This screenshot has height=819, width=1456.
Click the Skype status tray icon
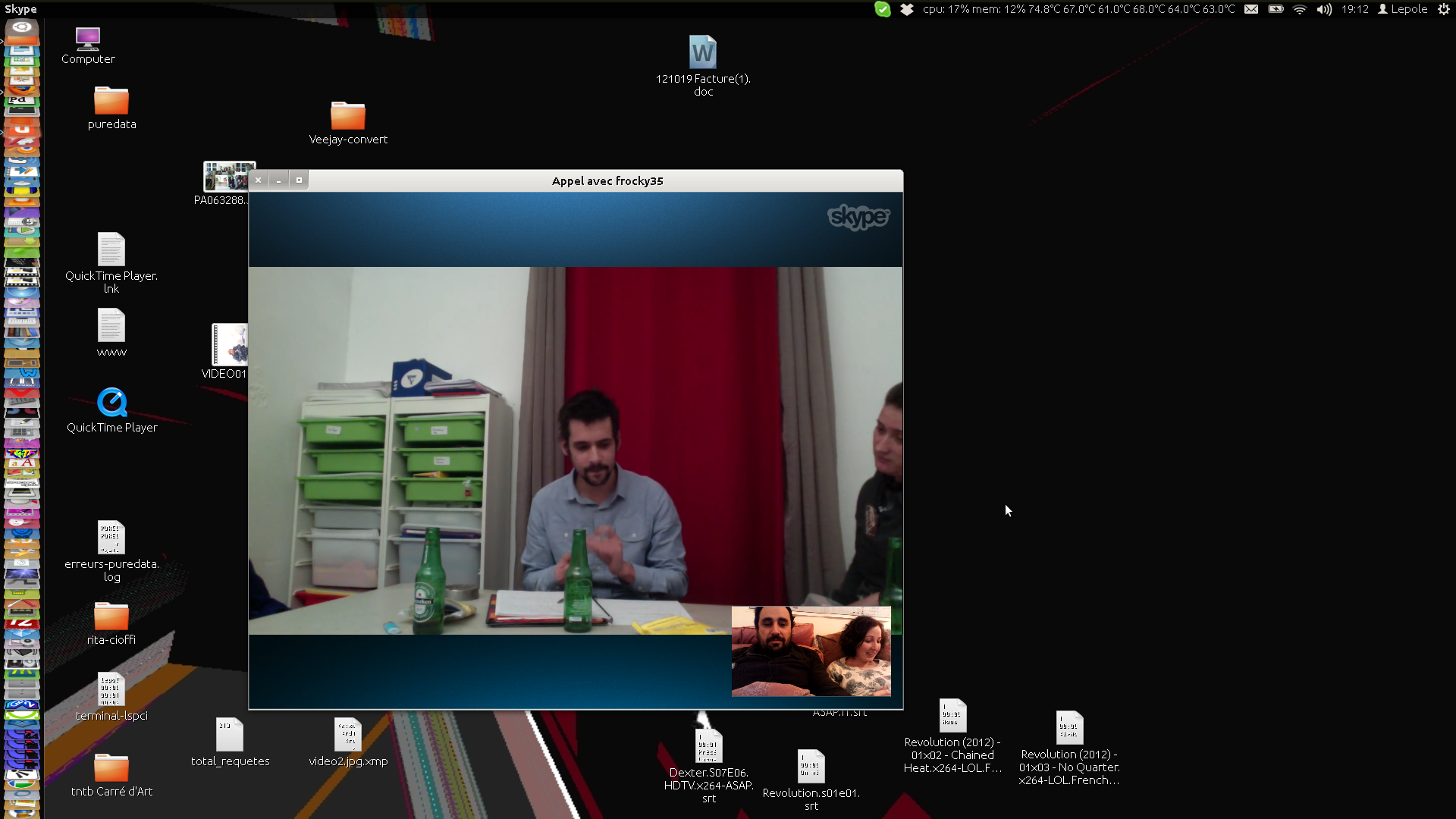882,9
